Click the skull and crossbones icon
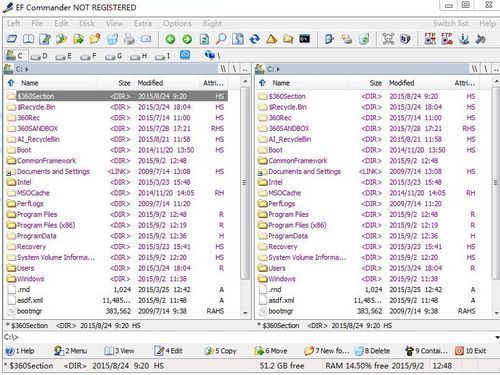This screenshot has height=375, width=500. point(388,39)
